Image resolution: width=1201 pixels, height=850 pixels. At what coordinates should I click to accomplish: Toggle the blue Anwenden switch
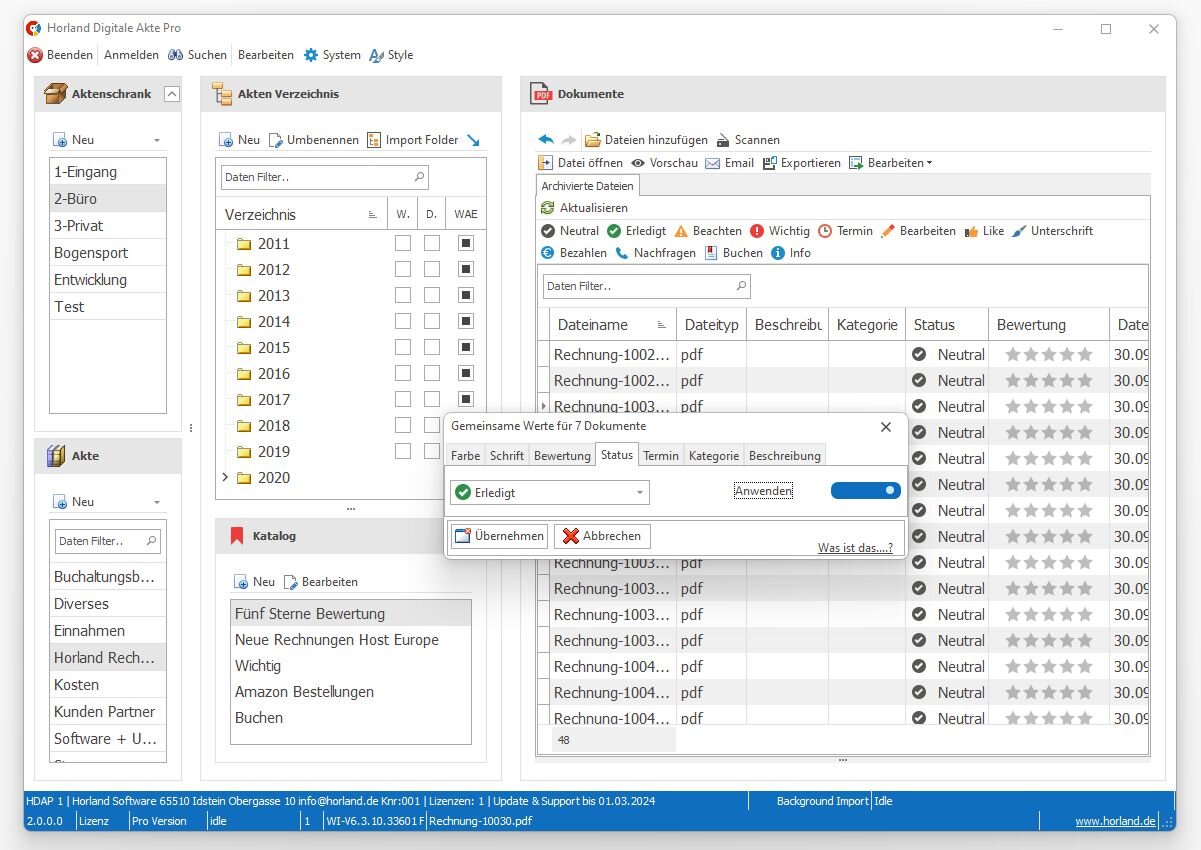pos(866,491)
